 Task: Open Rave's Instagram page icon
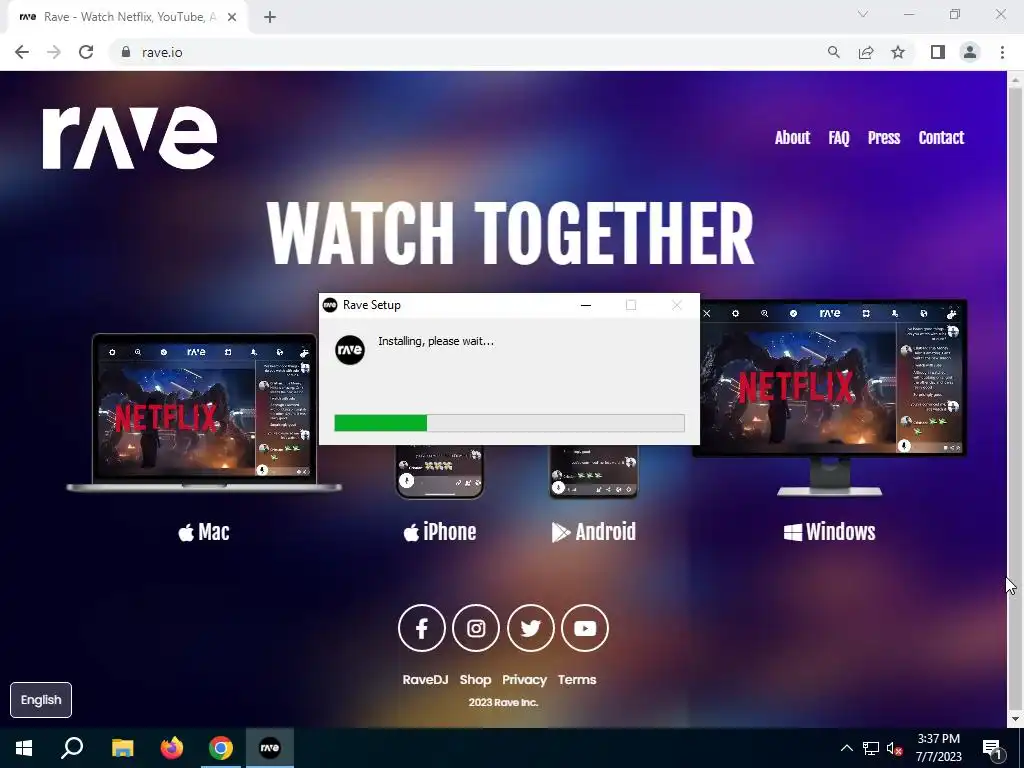point(476,628)
